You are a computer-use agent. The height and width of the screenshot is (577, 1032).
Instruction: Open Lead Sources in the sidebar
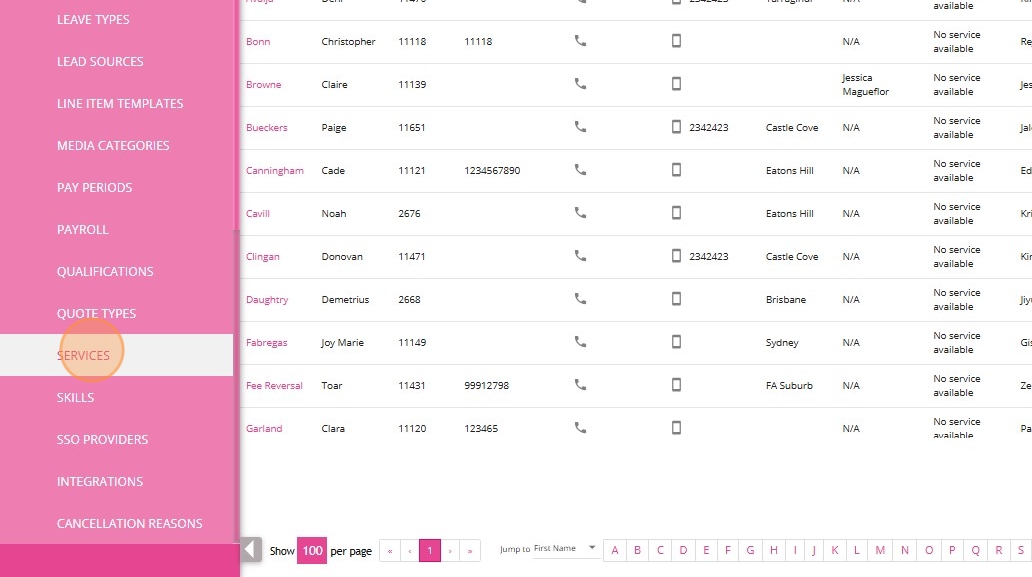pos(100,61)
